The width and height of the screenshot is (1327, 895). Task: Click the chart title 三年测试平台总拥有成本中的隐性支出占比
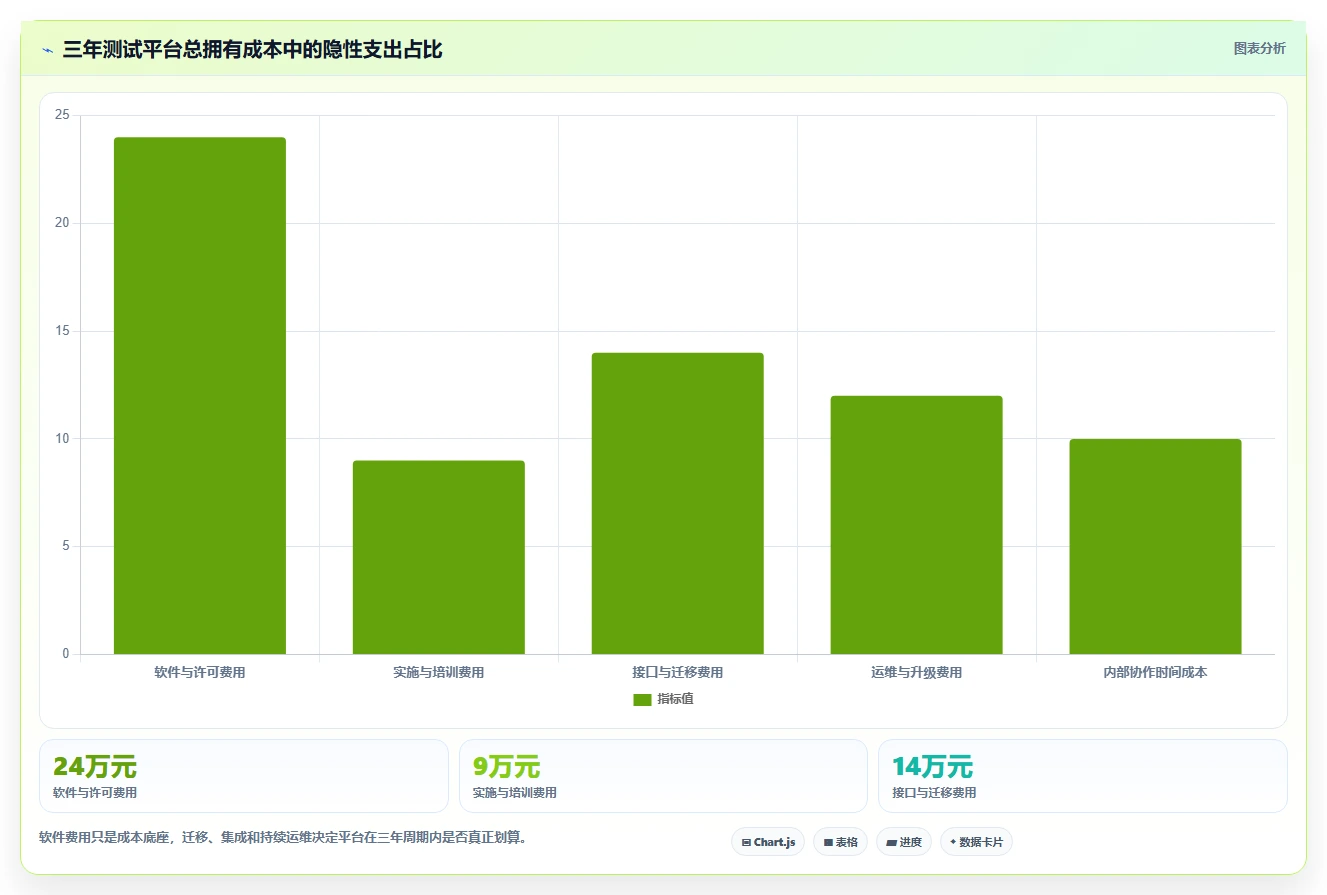click(252, 50)
